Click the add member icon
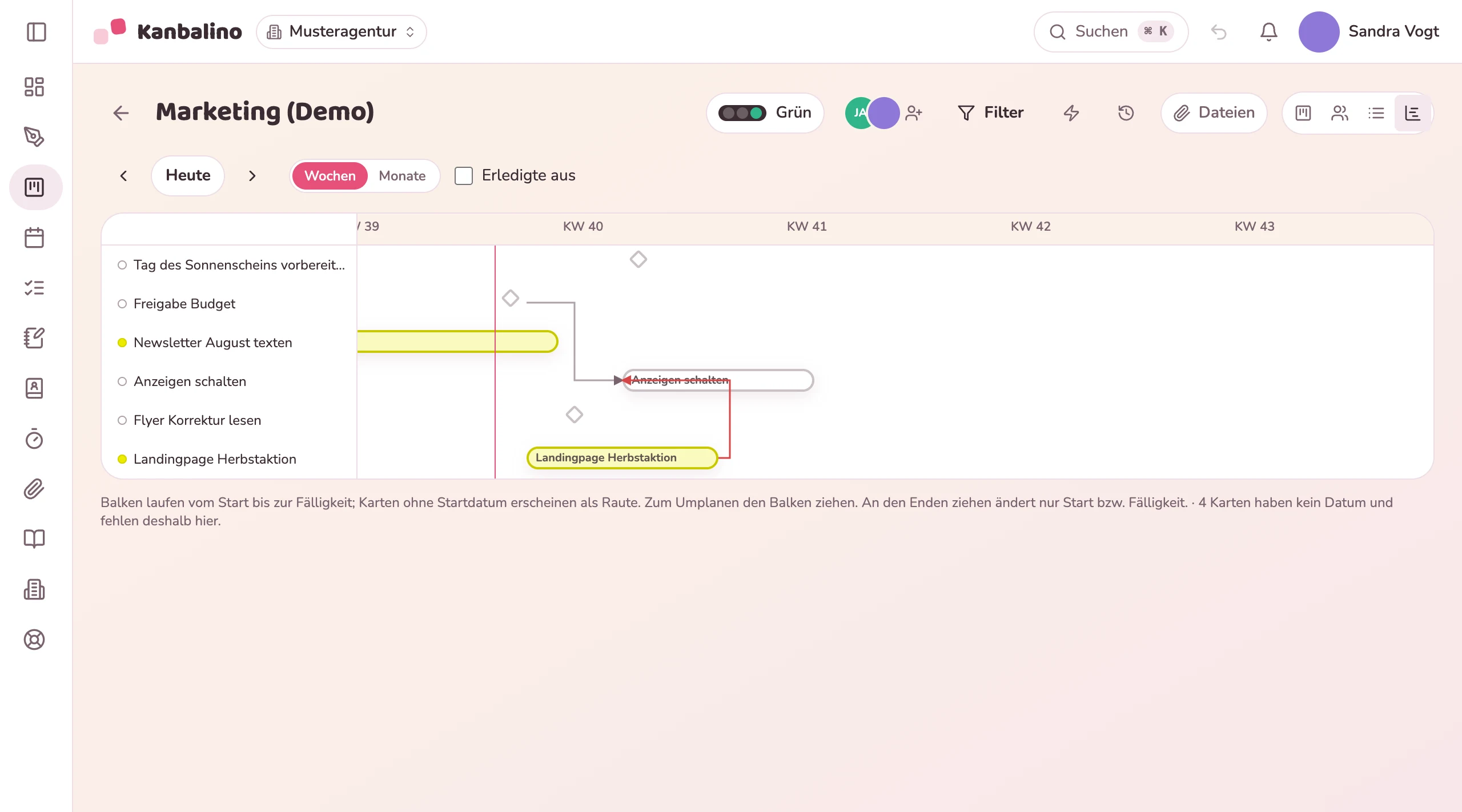 click(x=914, y=113)
